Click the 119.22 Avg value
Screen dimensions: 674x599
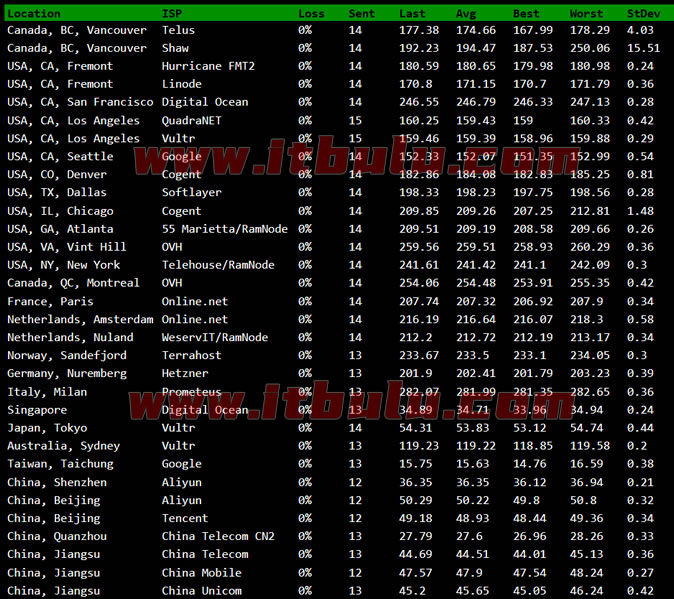tap(476, 446)
